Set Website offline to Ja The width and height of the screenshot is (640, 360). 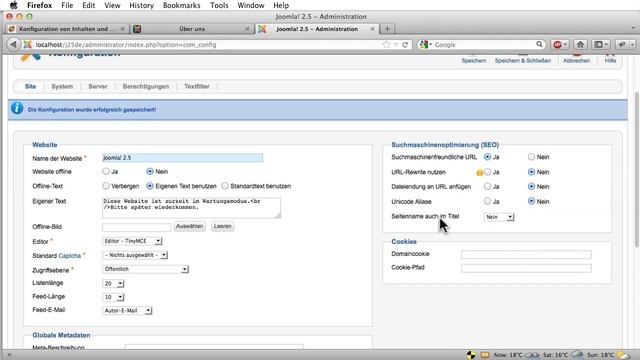[106, 171]
